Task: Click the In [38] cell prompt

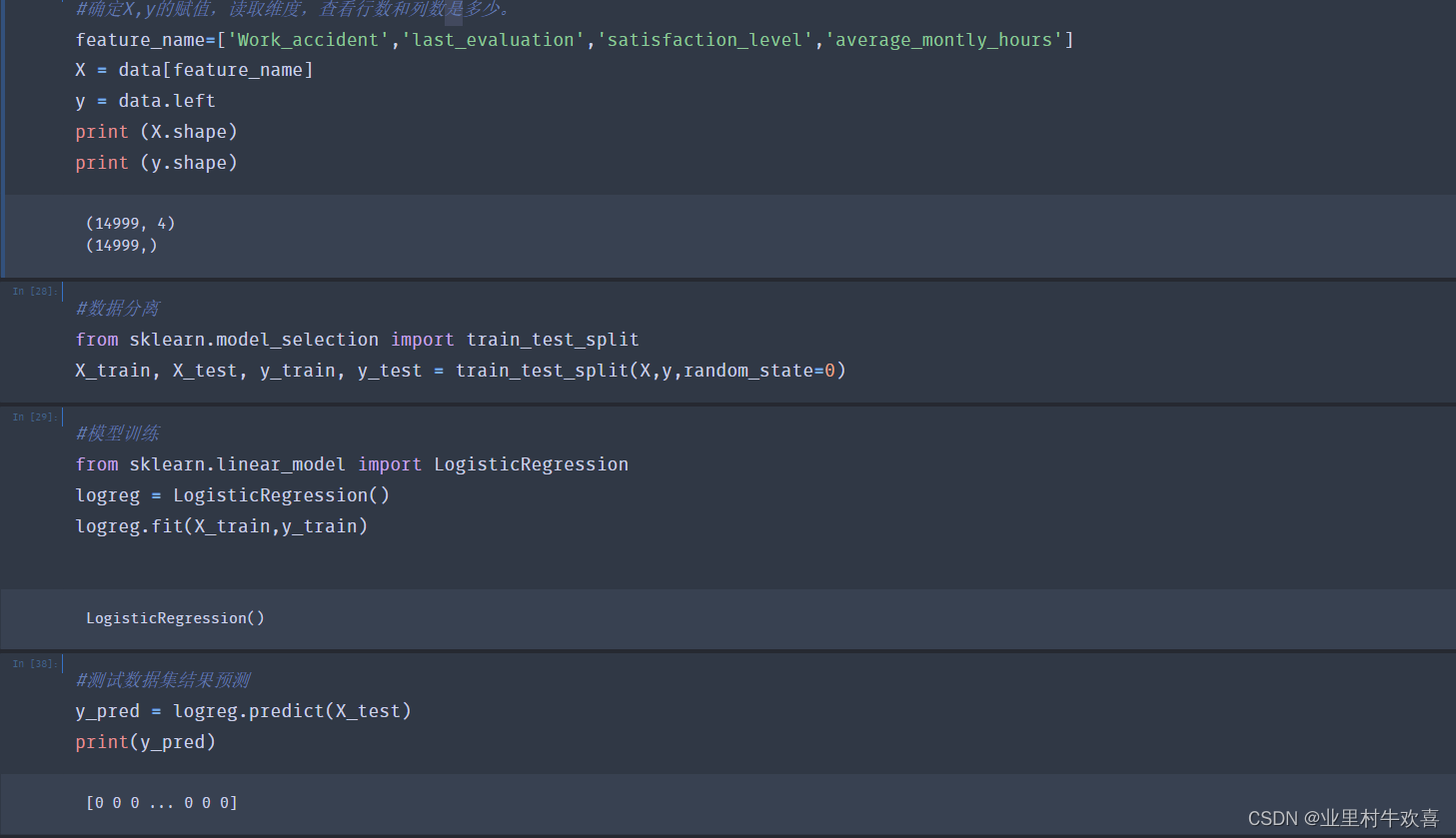Action: click(34, 664)
